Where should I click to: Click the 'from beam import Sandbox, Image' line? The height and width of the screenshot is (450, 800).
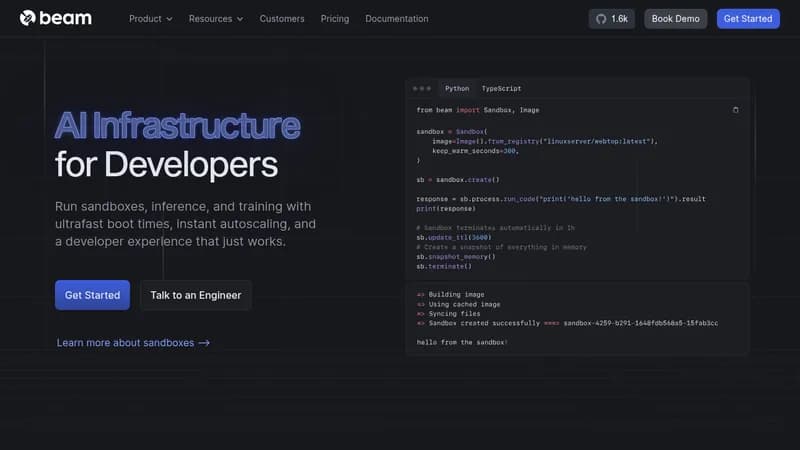coord(478,110)
